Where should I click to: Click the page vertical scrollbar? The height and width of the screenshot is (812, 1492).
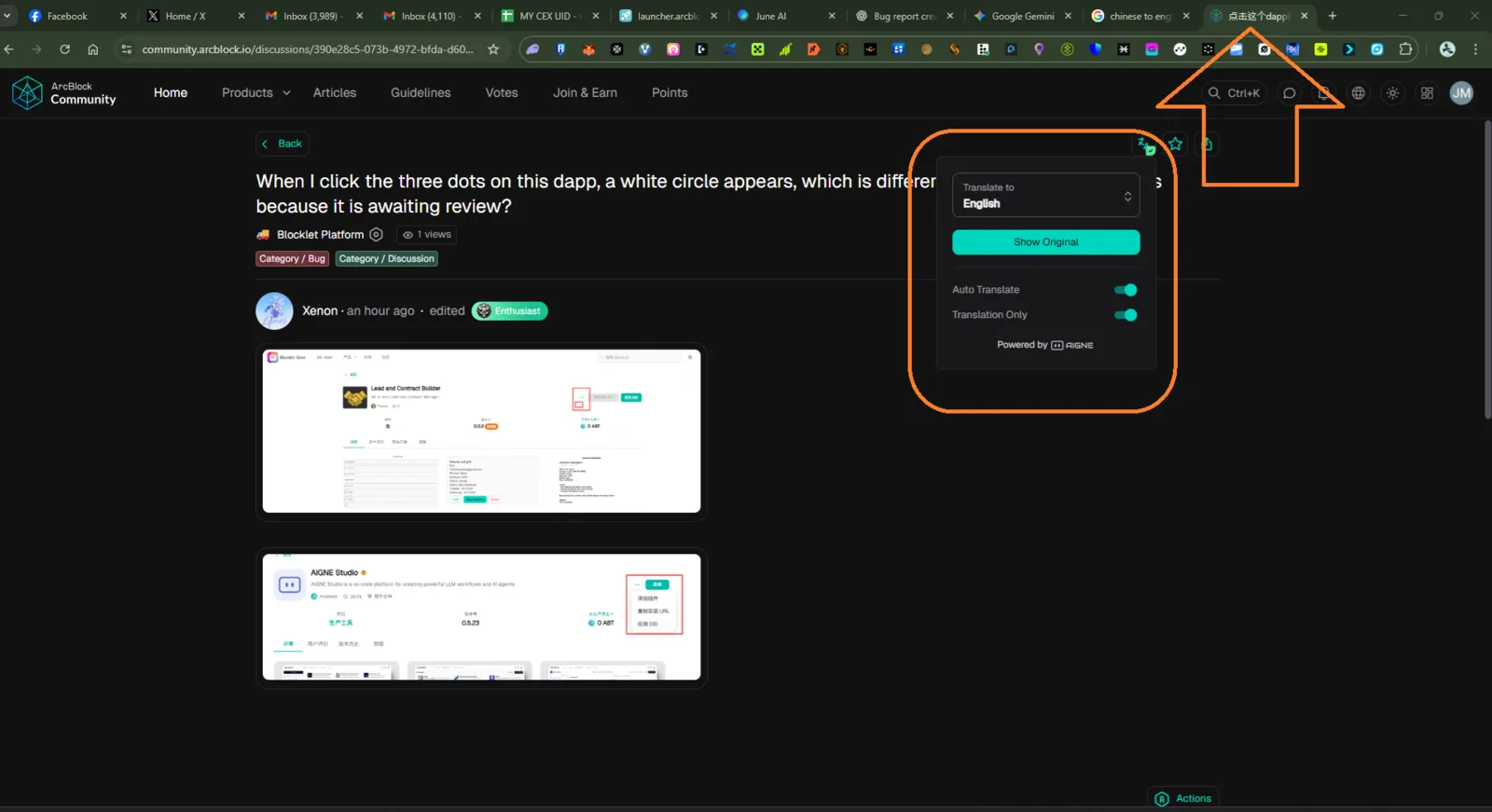click(1487, 270)
